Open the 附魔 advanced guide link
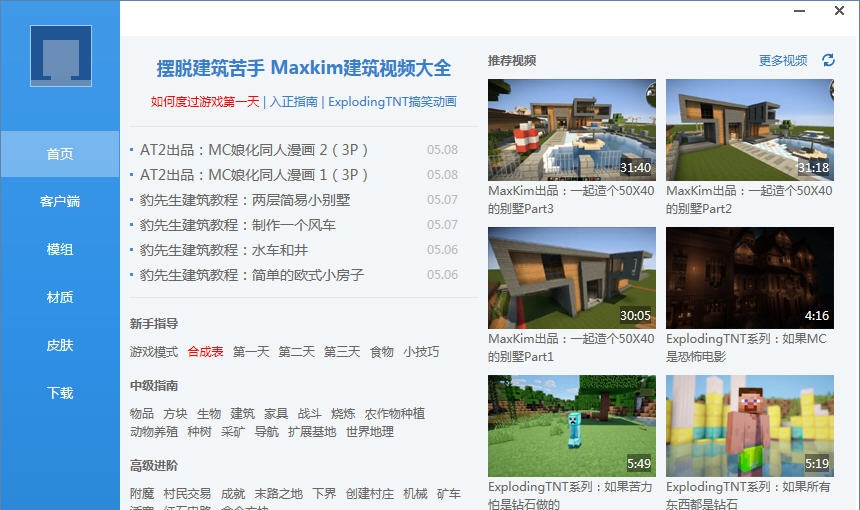 coord(142,494)
